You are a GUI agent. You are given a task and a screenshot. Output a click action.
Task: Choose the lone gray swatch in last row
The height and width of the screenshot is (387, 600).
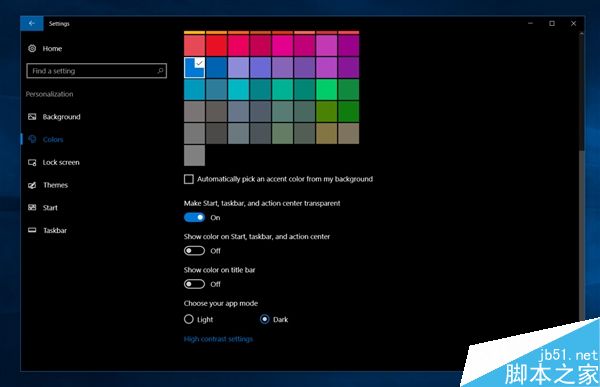click(x=194, y=155)
